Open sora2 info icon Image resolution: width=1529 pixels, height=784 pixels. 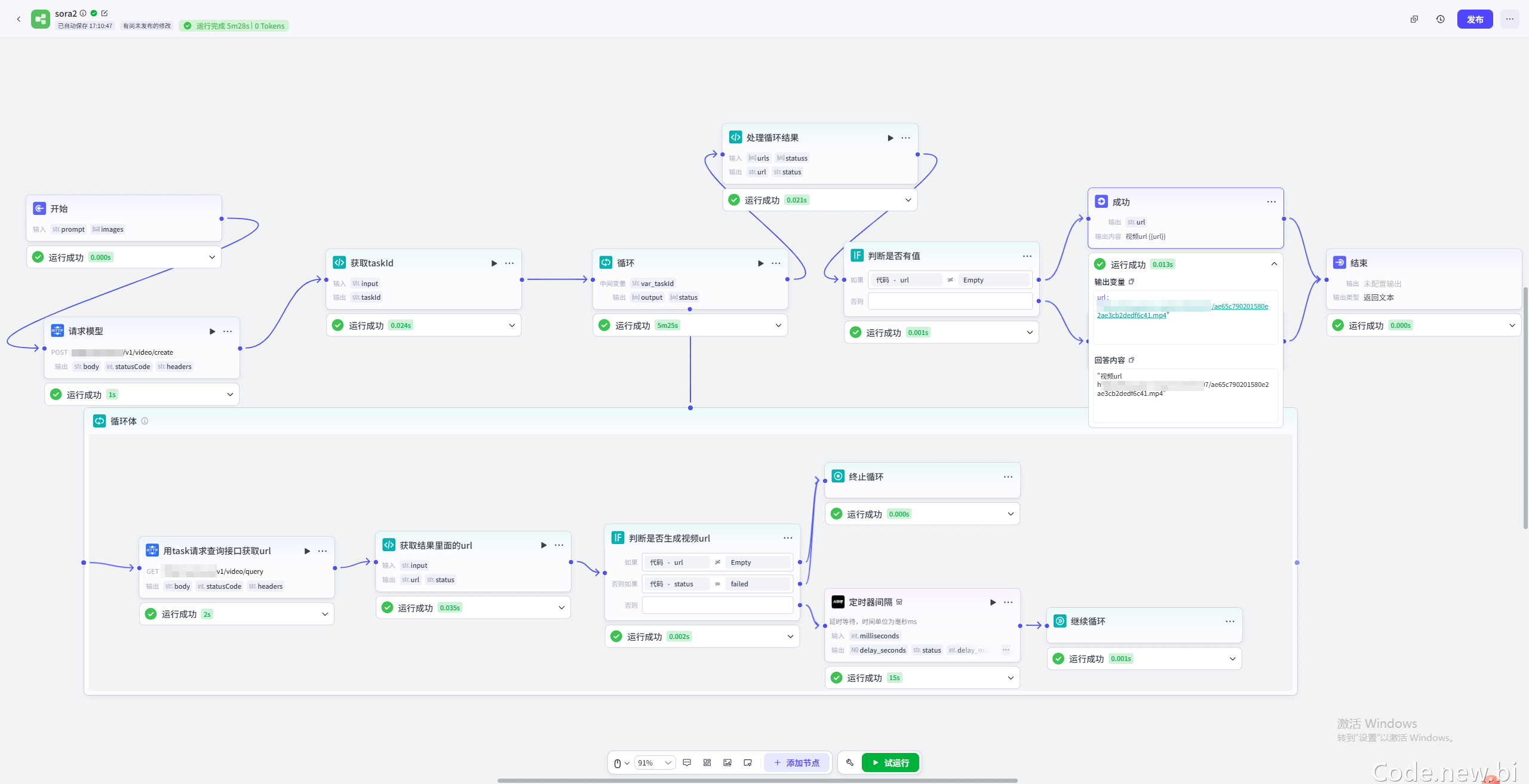coord(83,13)
